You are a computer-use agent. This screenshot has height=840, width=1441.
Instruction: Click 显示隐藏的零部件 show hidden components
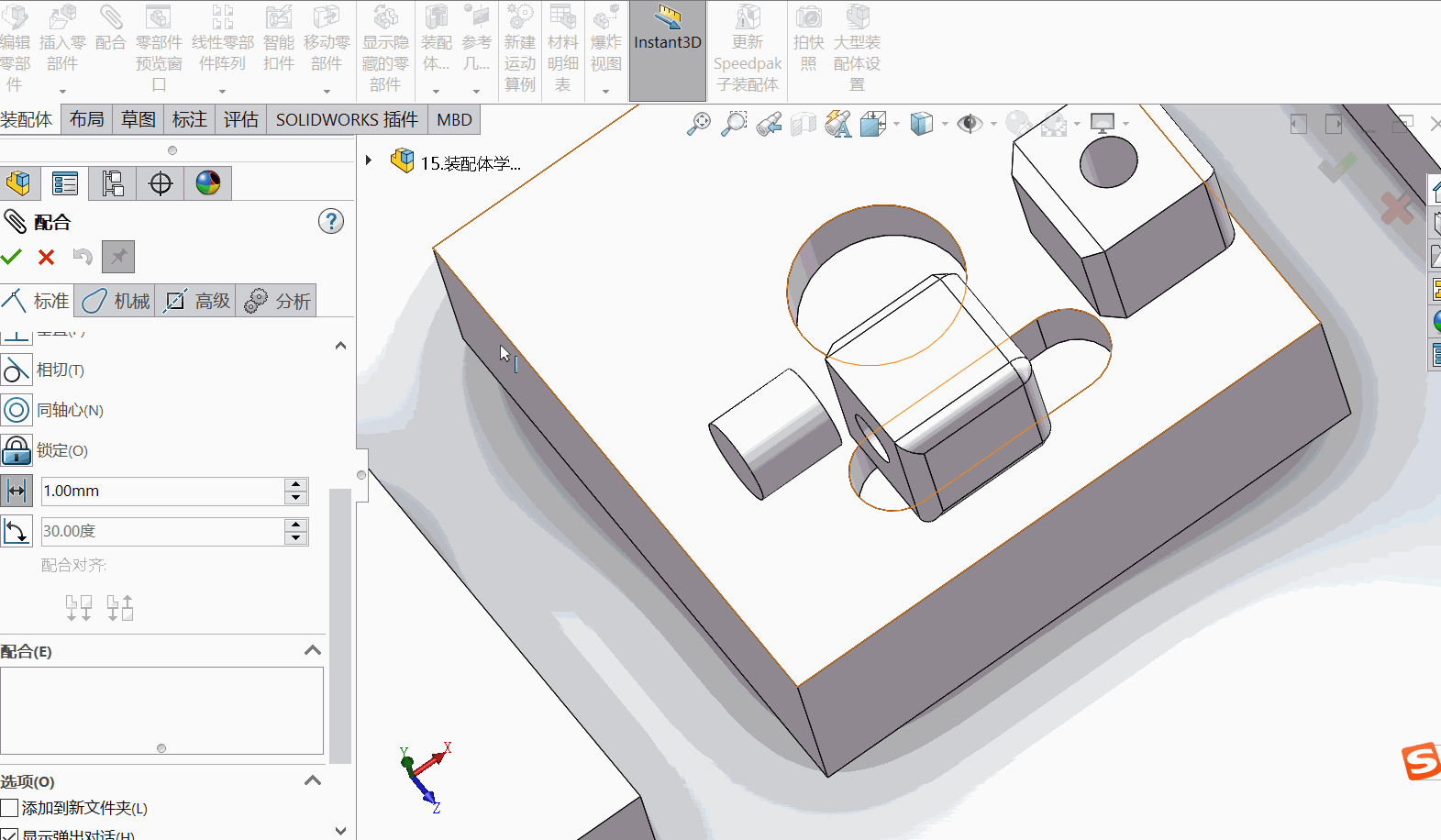coord(385,49)
